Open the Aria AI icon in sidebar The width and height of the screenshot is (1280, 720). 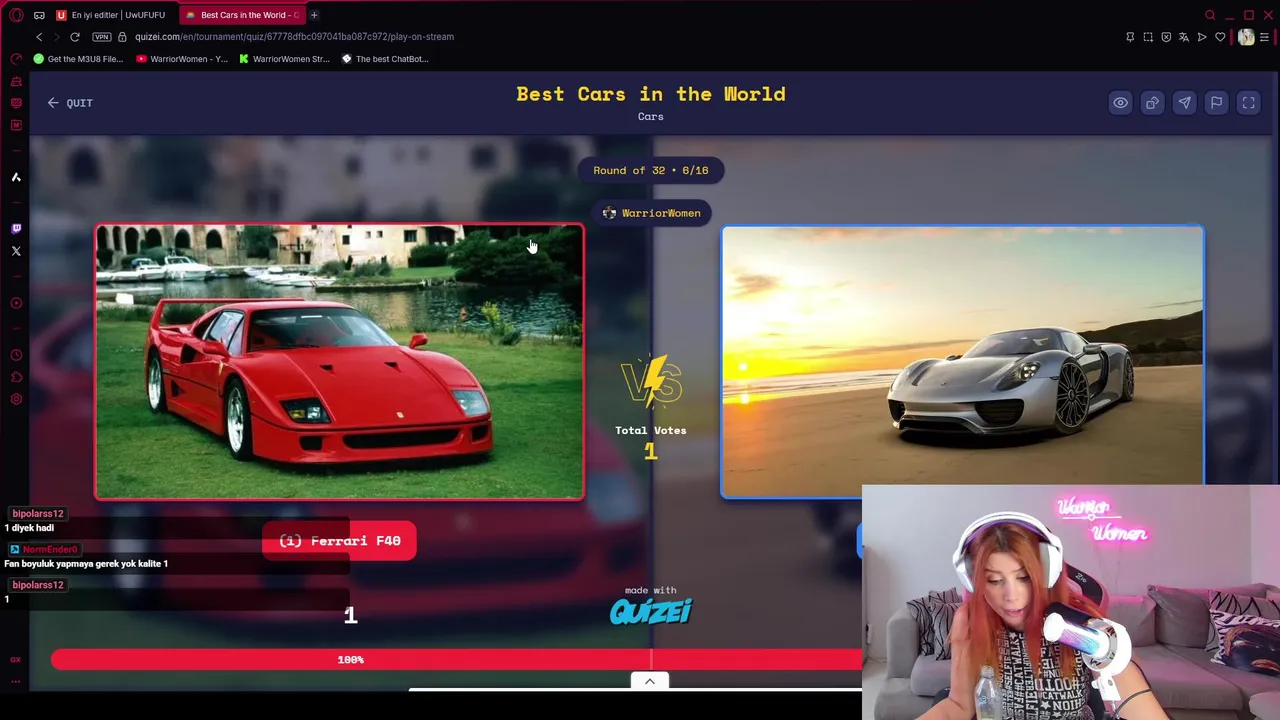tap(16, 177)
